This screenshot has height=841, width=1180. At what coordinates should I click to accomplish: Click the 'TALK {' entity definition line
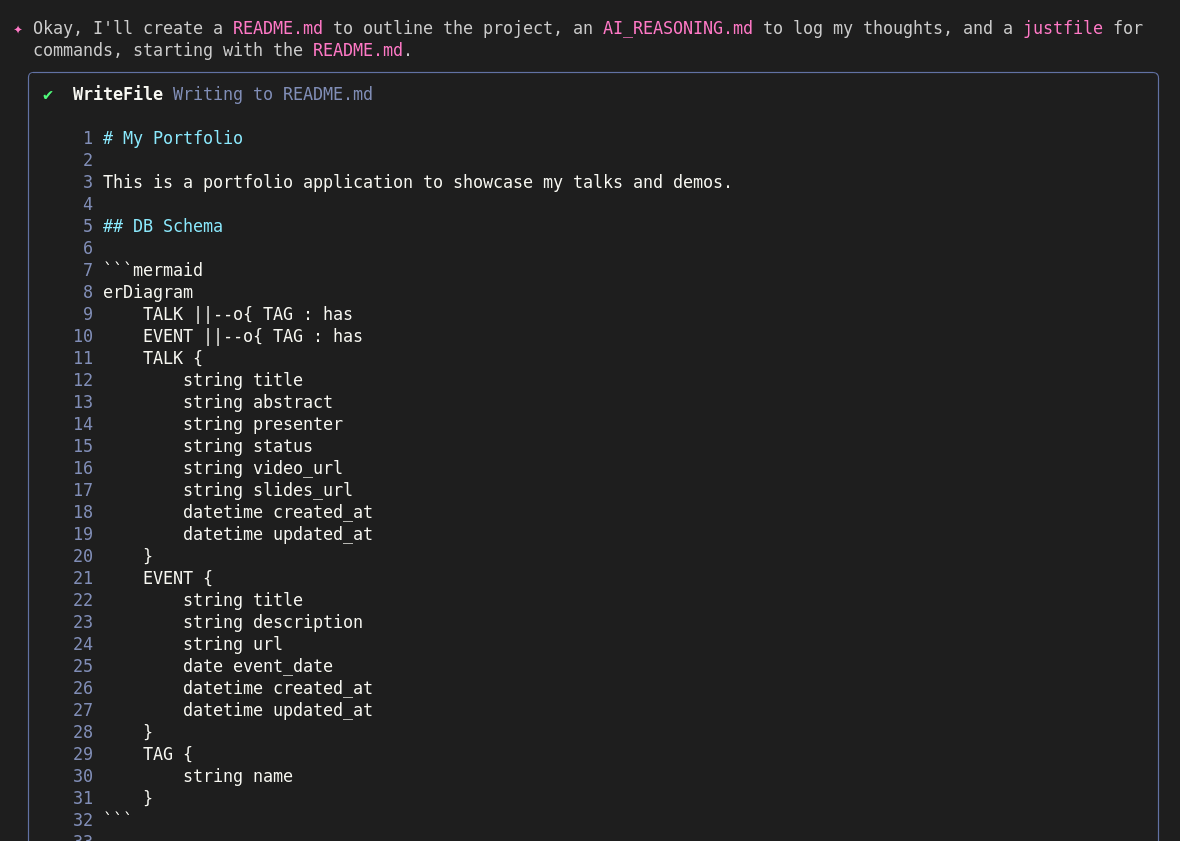click(172, 358)
